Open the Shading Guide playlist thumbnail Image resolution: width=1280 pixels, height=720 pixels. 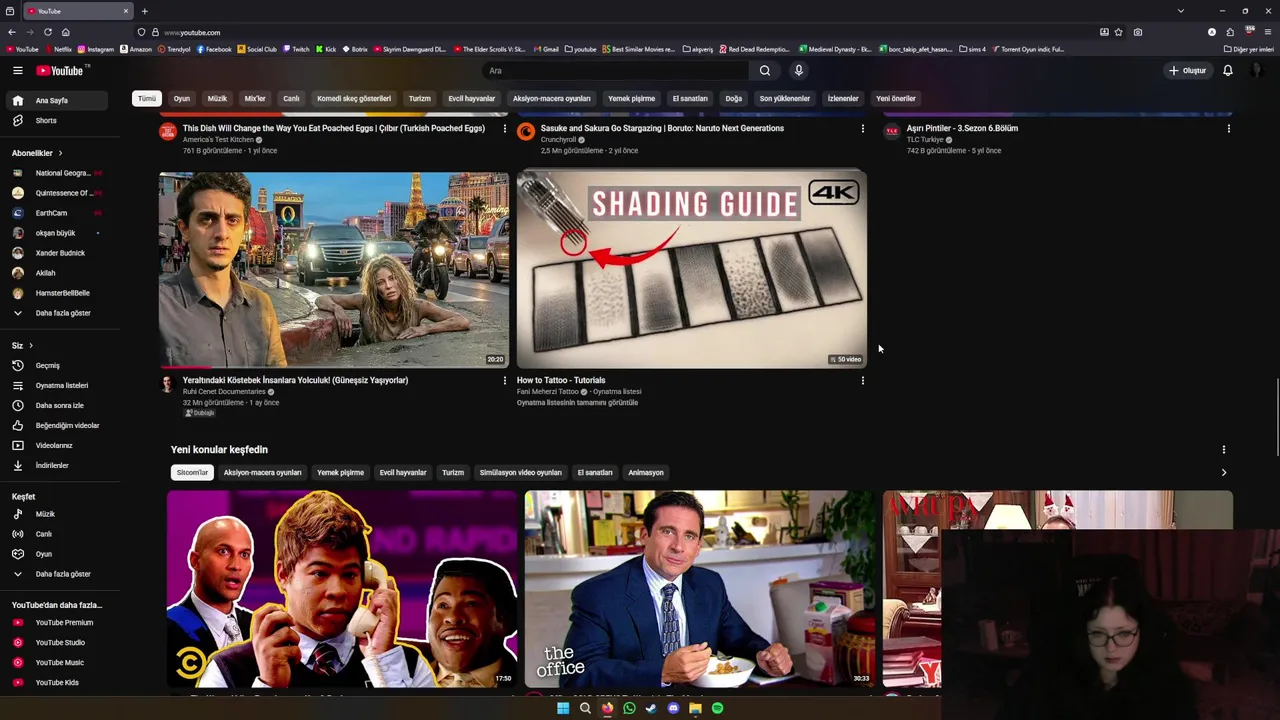point(692,270)
